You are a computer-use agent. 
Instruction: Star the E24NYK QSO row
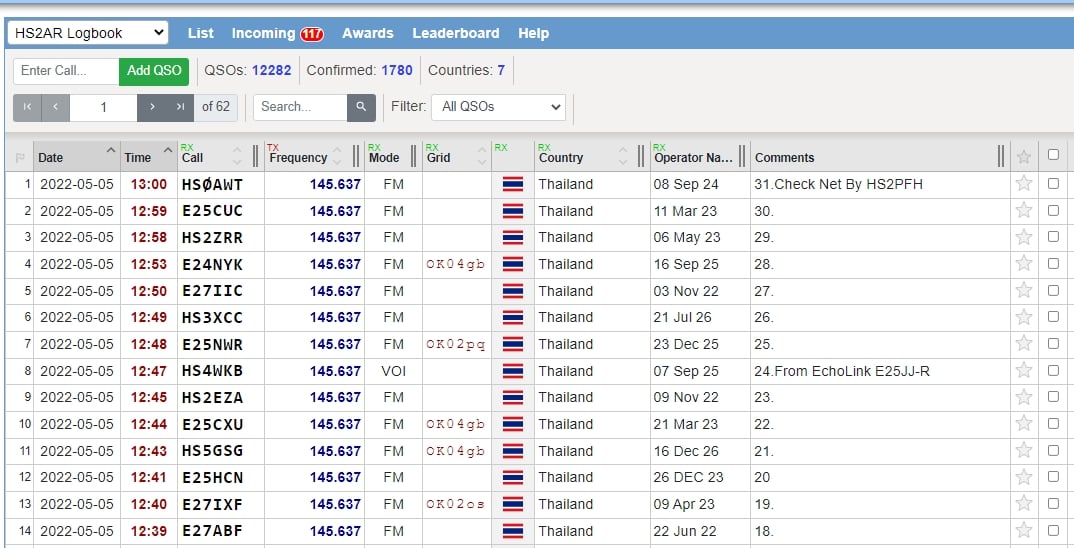pos(1024,264)
